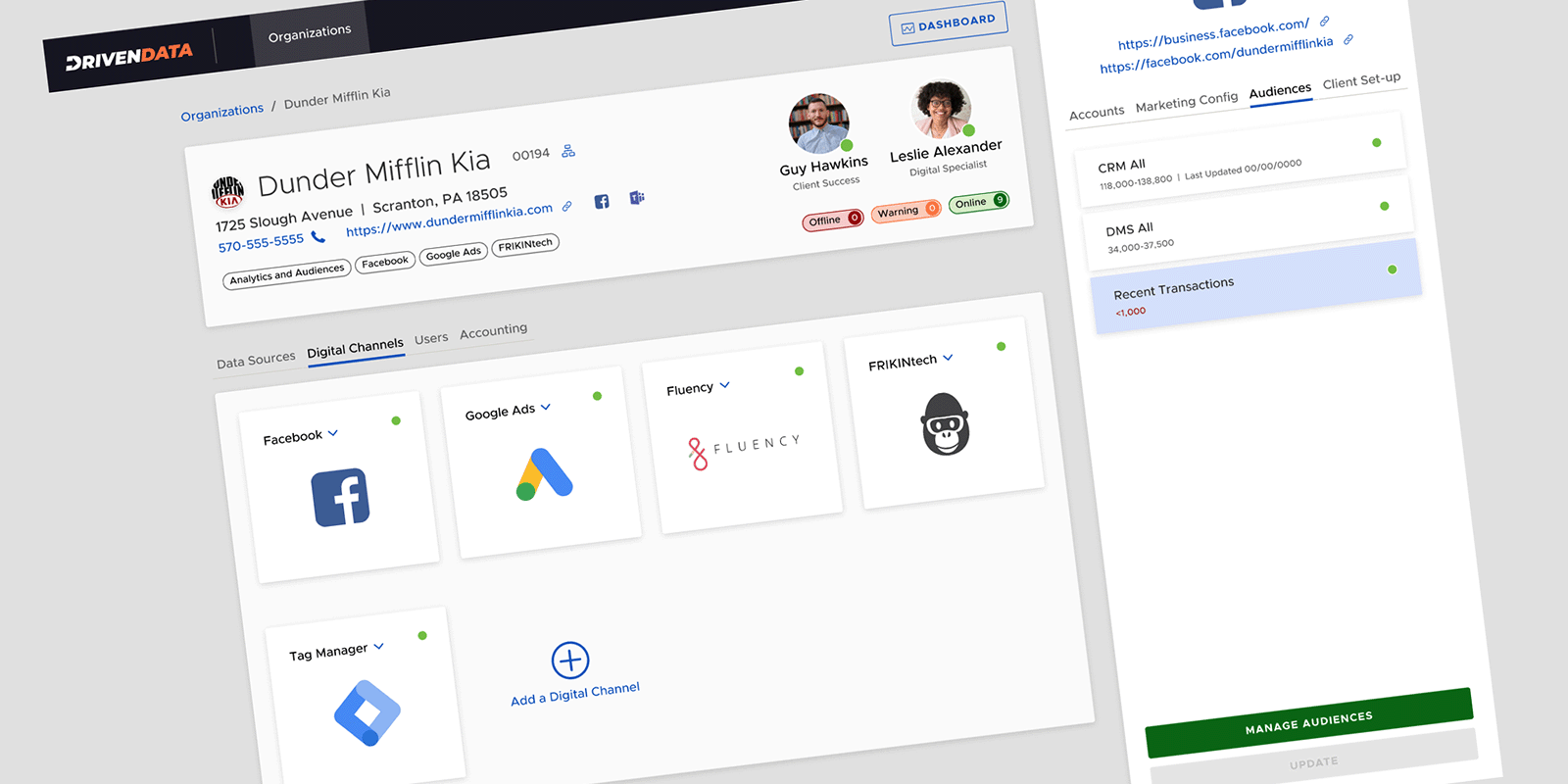Click Recent Transactions green status dot
Viewport: 1568px width, 784px height.
pyautogui.click(x=1393, y=269)
